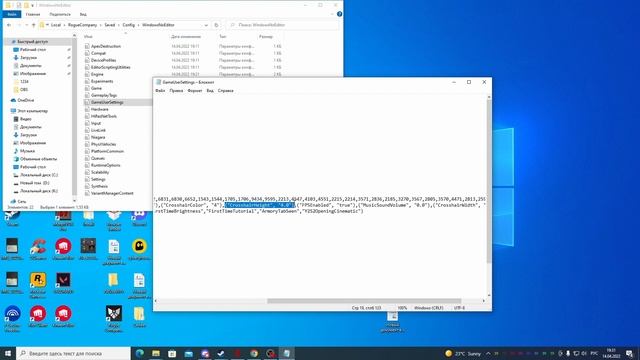
Task: Open the Mail app from the taskbar
Action: click(x=189, y=353)
